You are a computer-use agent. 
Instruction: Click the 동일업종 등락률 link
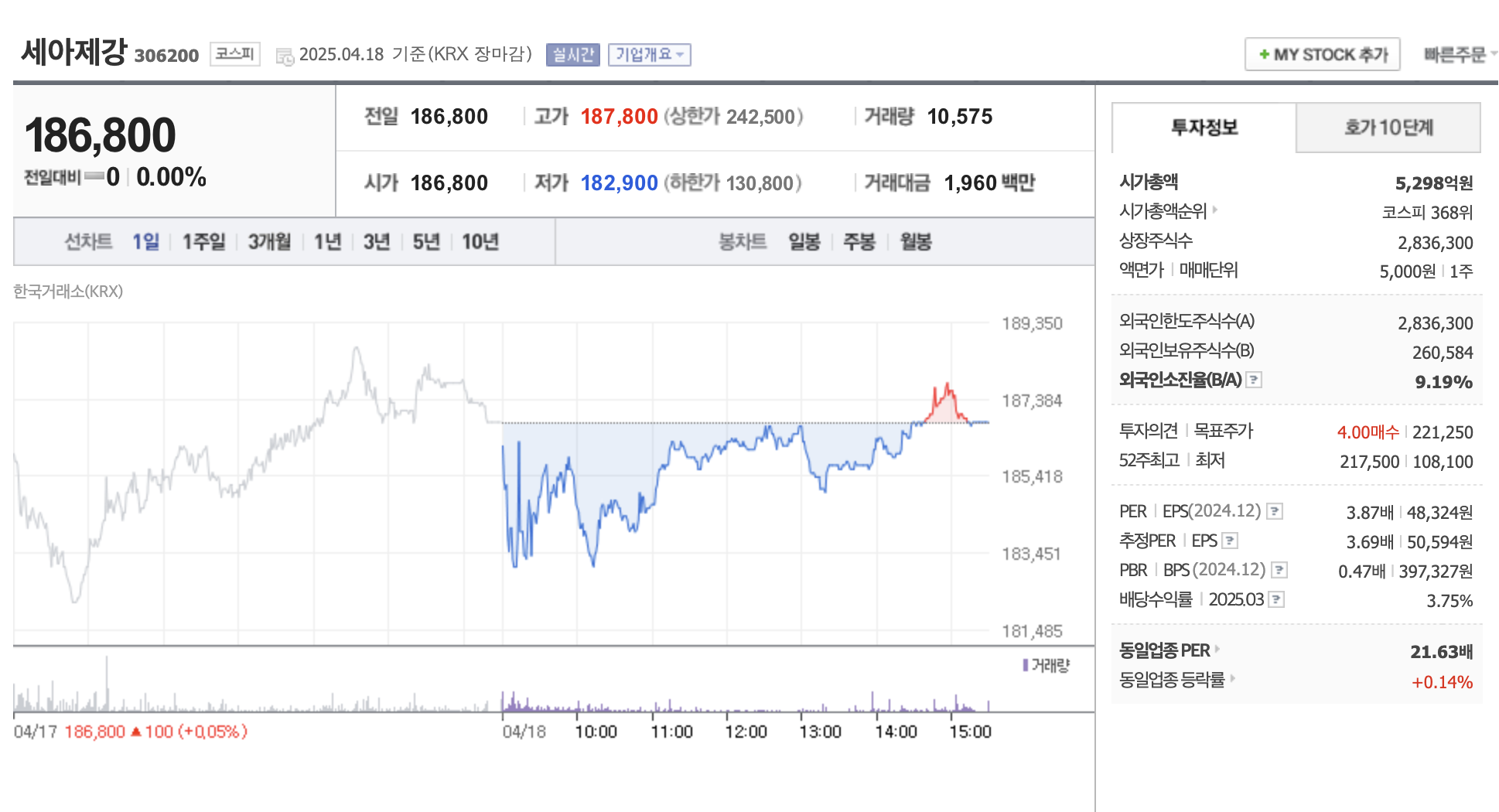tap(1173, 680)
